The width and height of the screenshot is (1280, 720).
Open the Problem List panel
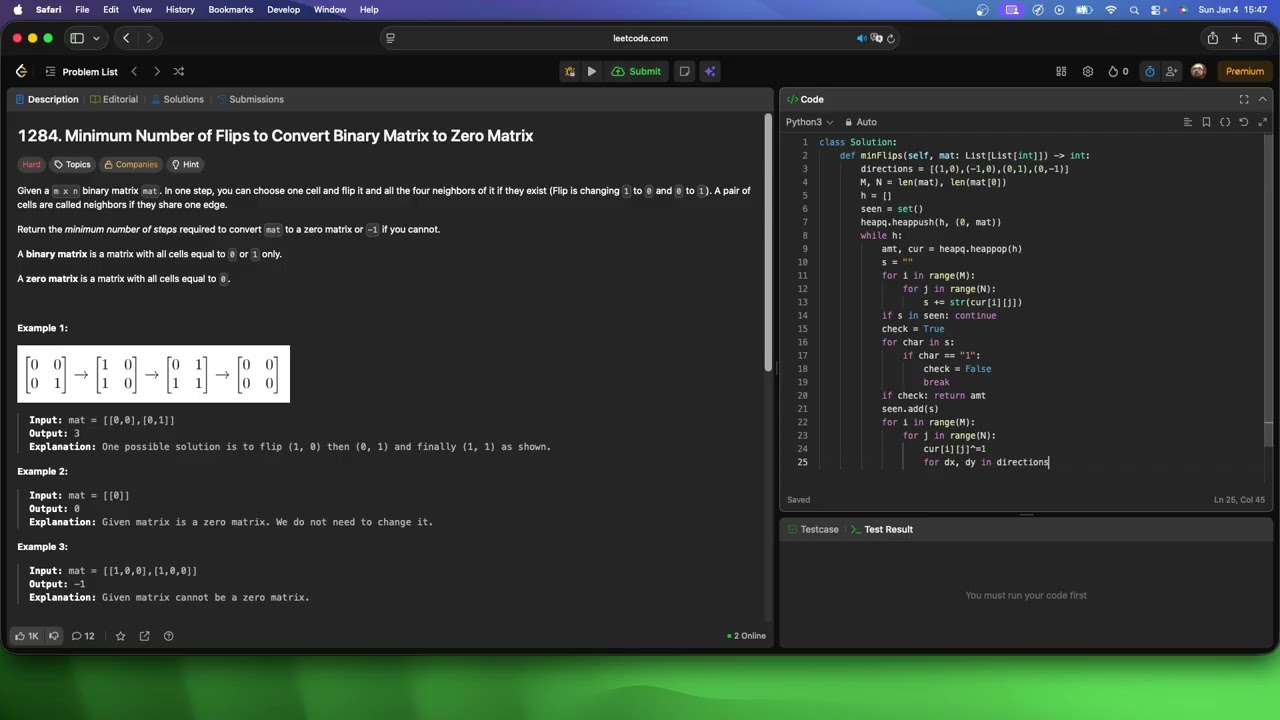(81, 71)
